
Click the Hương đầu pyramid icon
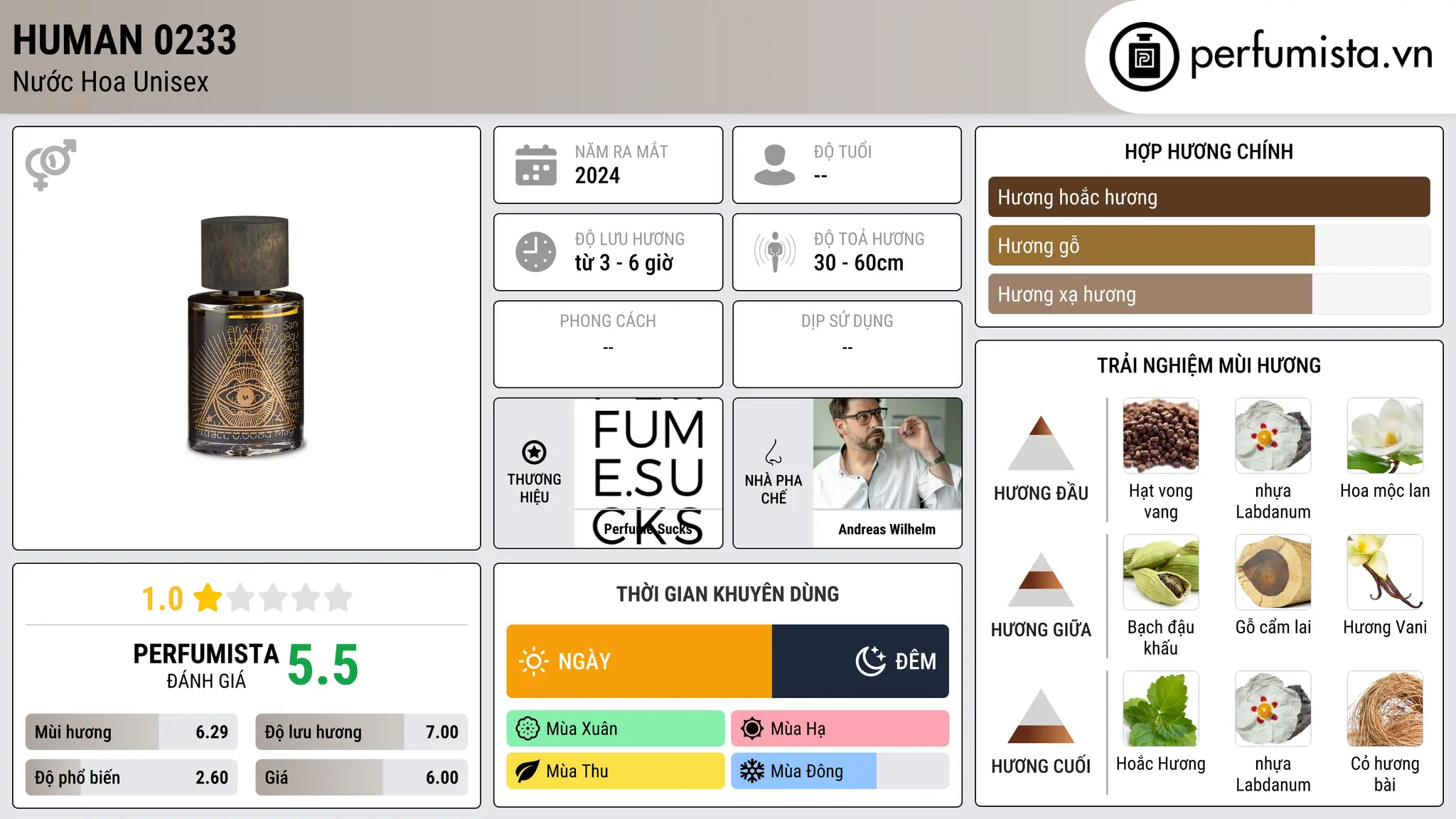tap(1041, 443)
